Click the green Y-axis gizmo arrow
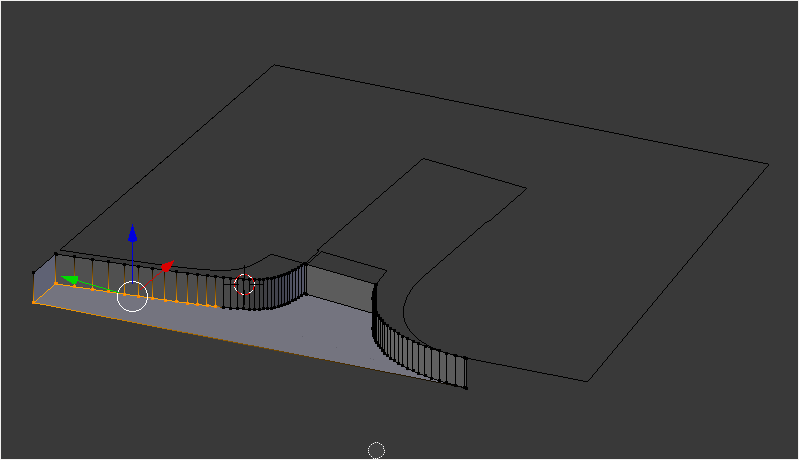The image size is (799, 460). [x=69, y=280]
